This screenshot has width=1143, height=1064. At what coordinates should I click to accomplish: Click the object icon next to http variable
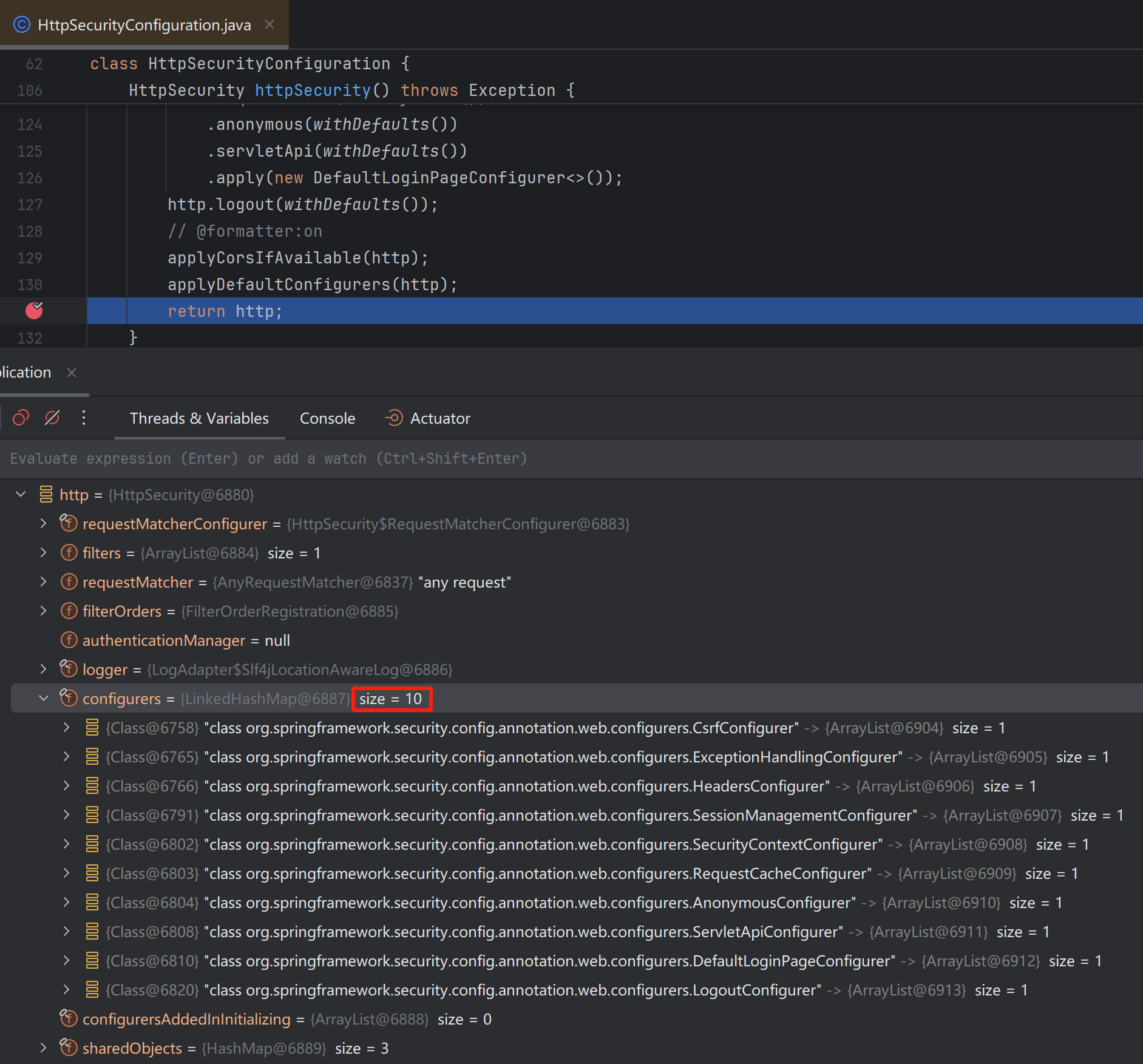pos(46,495)
